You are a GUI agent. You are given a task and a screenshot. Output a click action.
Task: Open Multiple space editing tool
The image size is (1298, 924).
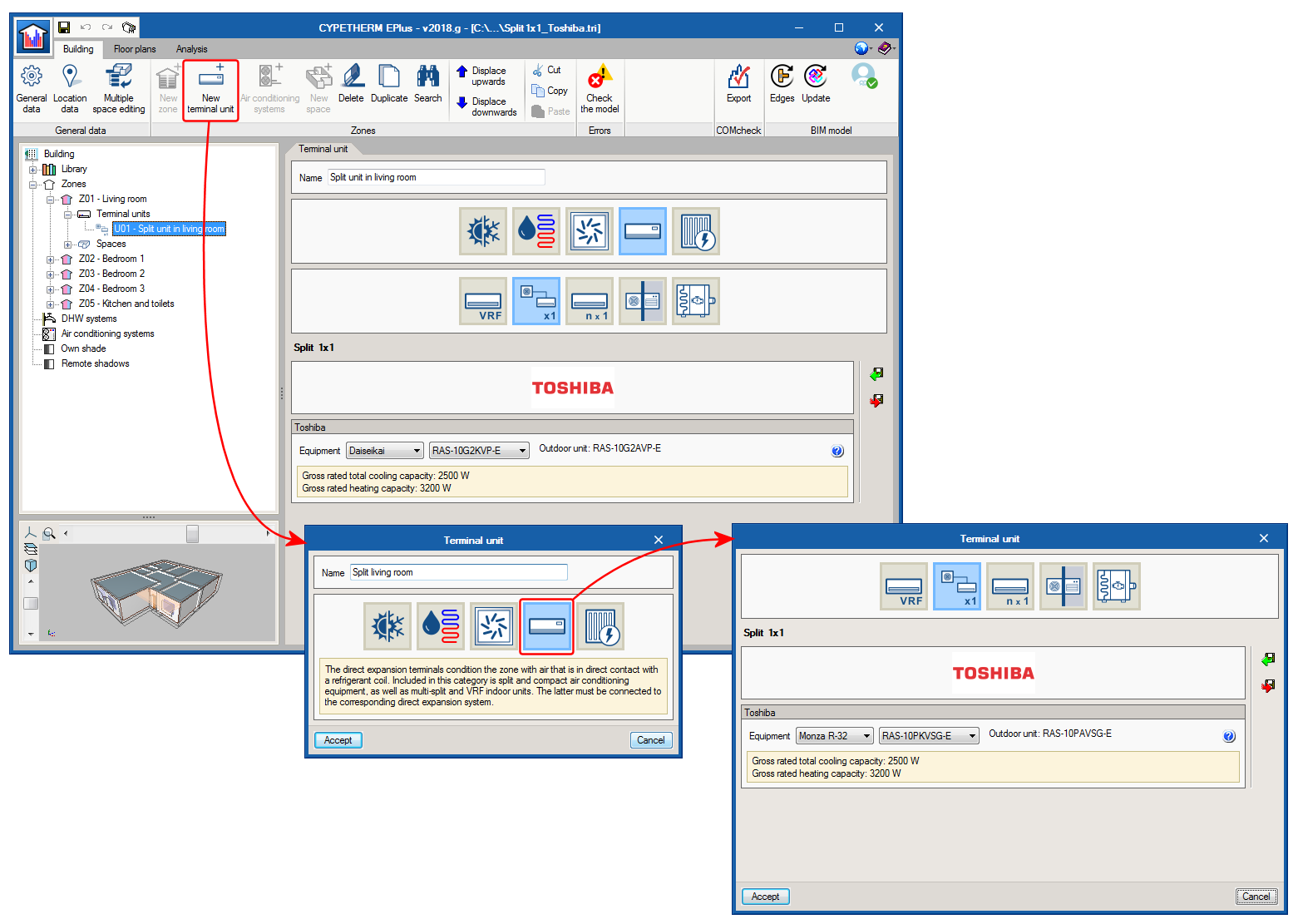pos(119,89)
